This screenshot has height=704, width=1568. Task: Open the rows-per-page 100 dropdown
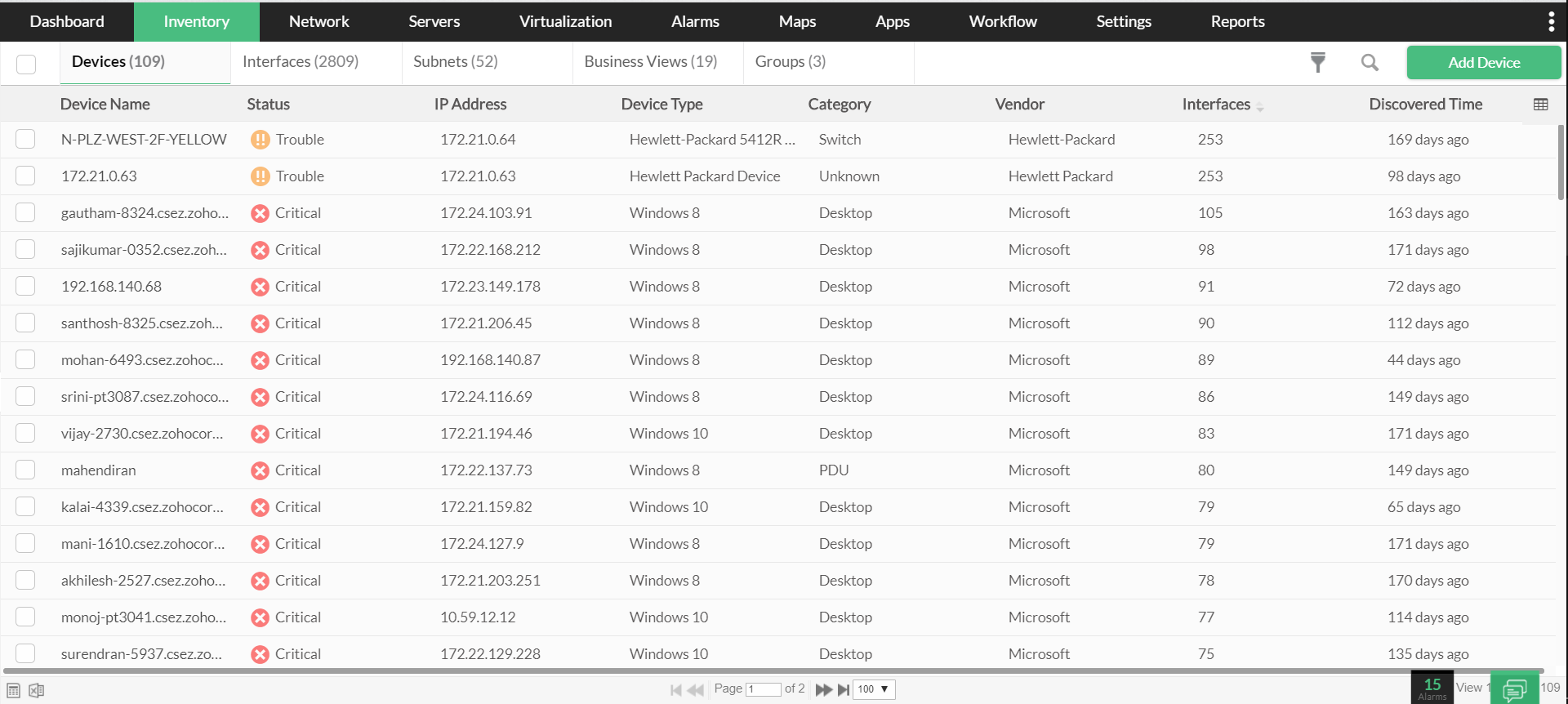tap(874, 689)
